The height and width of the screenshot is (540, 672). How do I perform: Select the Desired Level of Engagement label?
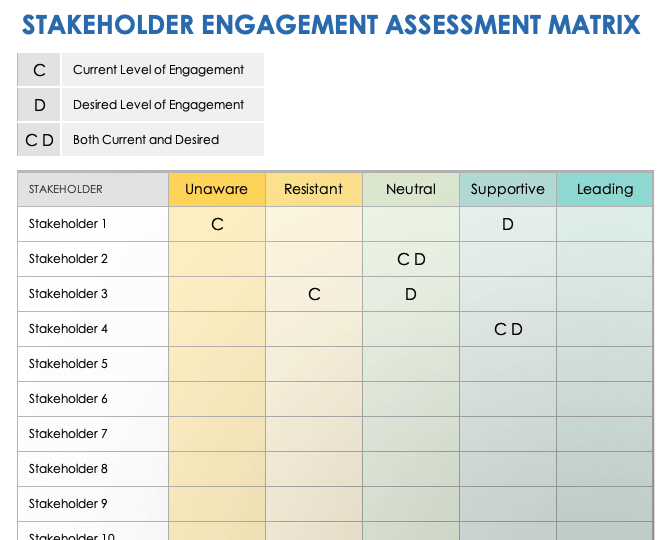tap(159, 105)
